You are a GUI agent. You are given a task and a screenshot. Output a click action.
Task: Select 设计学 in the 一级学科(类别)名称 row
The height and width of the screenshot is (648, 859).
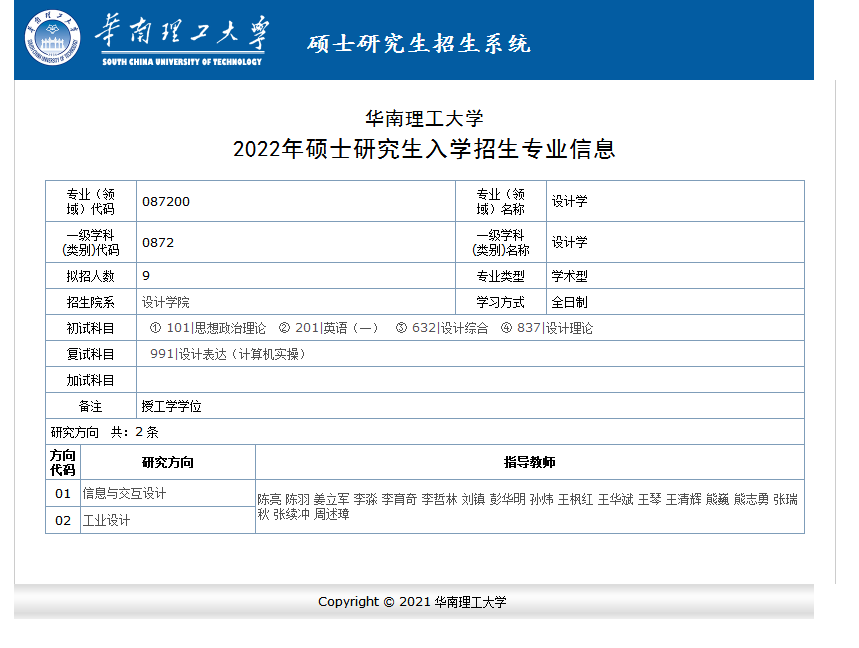pyautogui.click(x=569, y=242)
